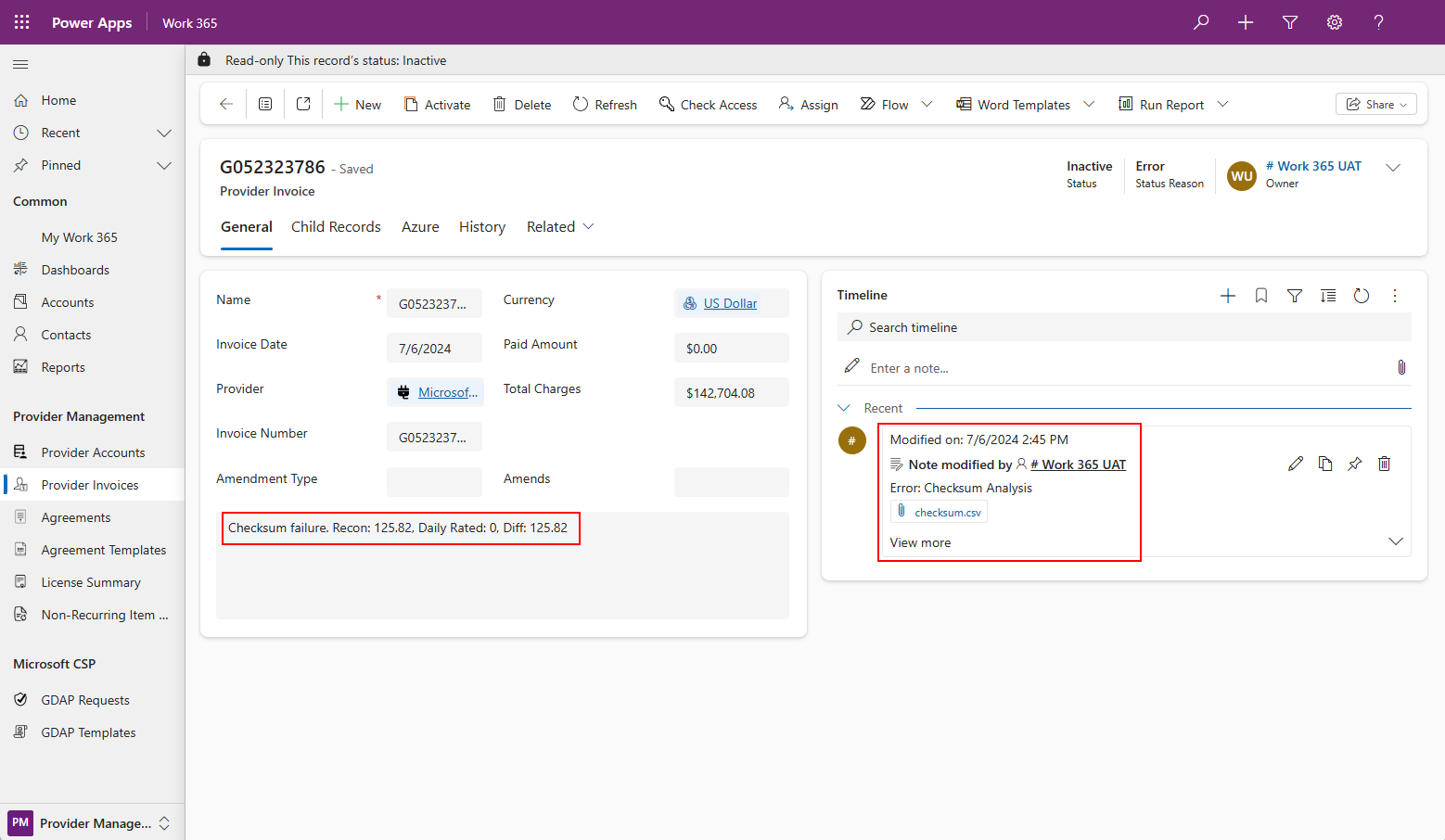Open the settings gear icon
This screenshot has width=1445, height=840.
tap(1335, 22)
